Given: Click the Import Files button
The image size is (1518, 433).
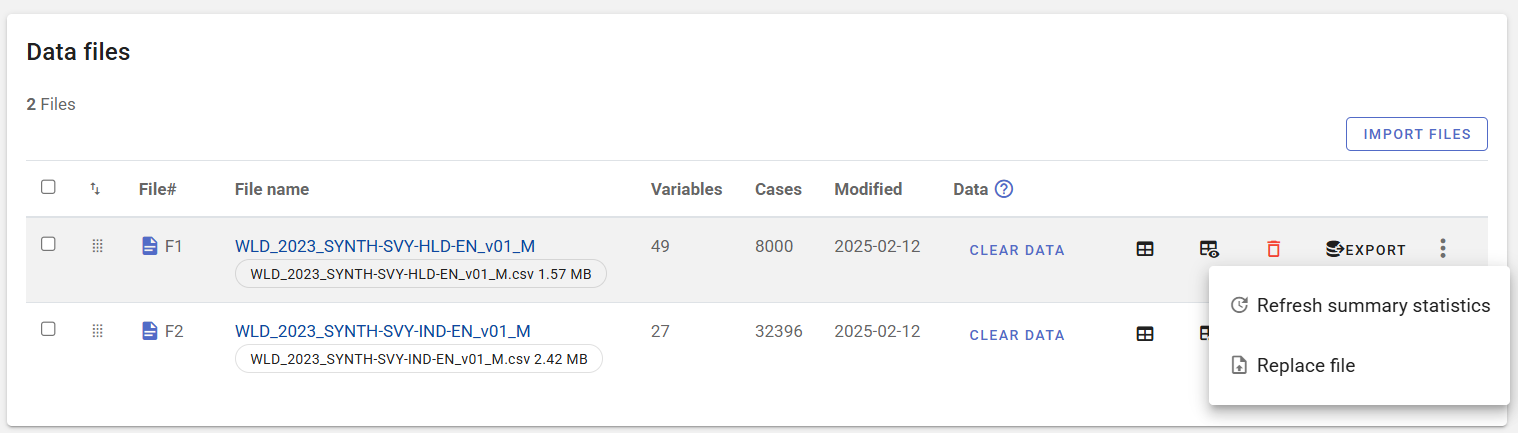Looking at the screenshot, I should pyautogui.click(x=1417, y=134).
